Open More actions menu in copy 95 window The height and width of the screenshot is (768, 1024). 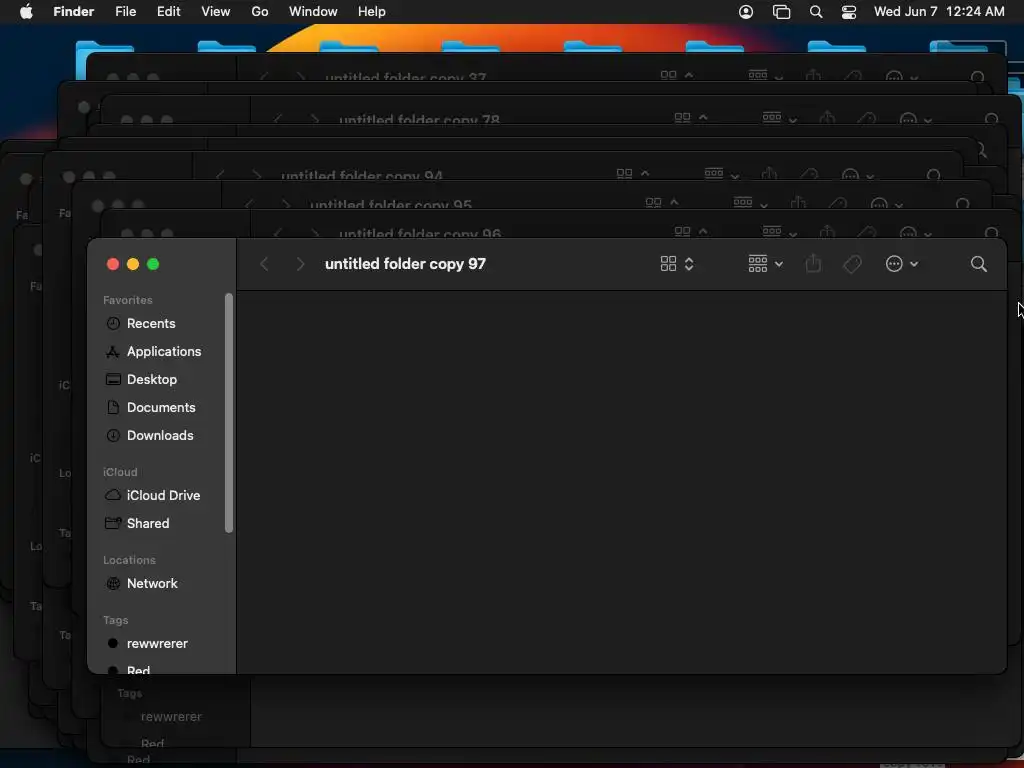coord(886,204)
